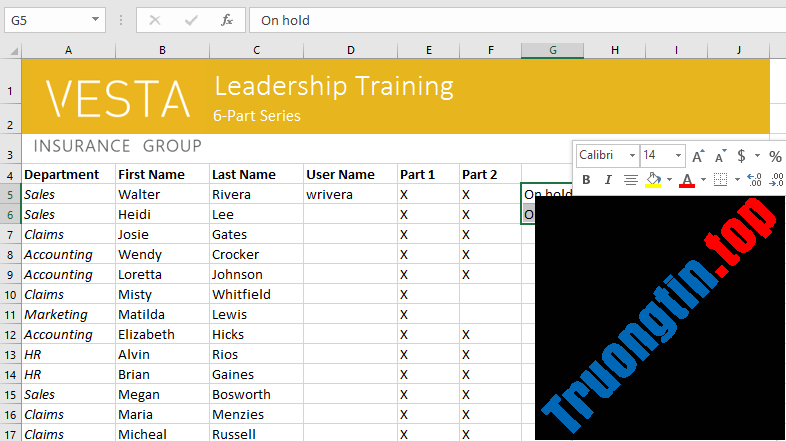This screenshot has height=441, width=786.
Task: Select column H header
Action: [x=615, y=50]
